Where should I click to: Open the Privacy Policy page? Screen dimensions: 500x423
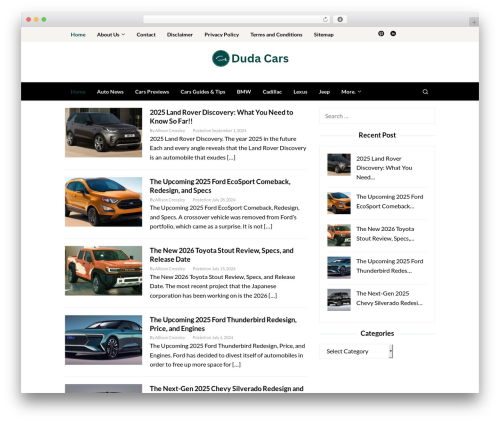pyautogui.click(x=222, y=35)
